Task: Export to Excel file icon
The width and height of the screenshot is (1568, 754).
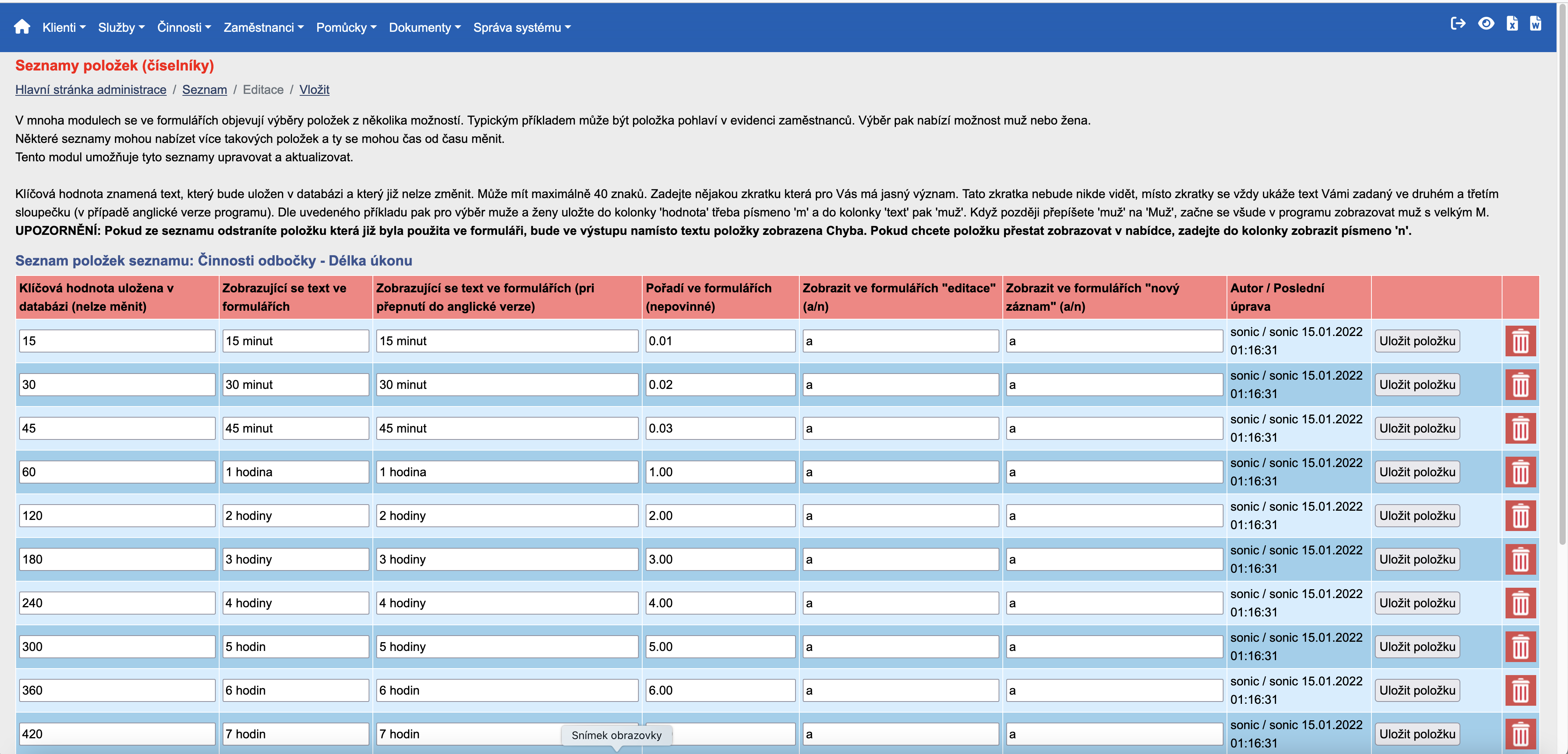Action: (1512, 24)
